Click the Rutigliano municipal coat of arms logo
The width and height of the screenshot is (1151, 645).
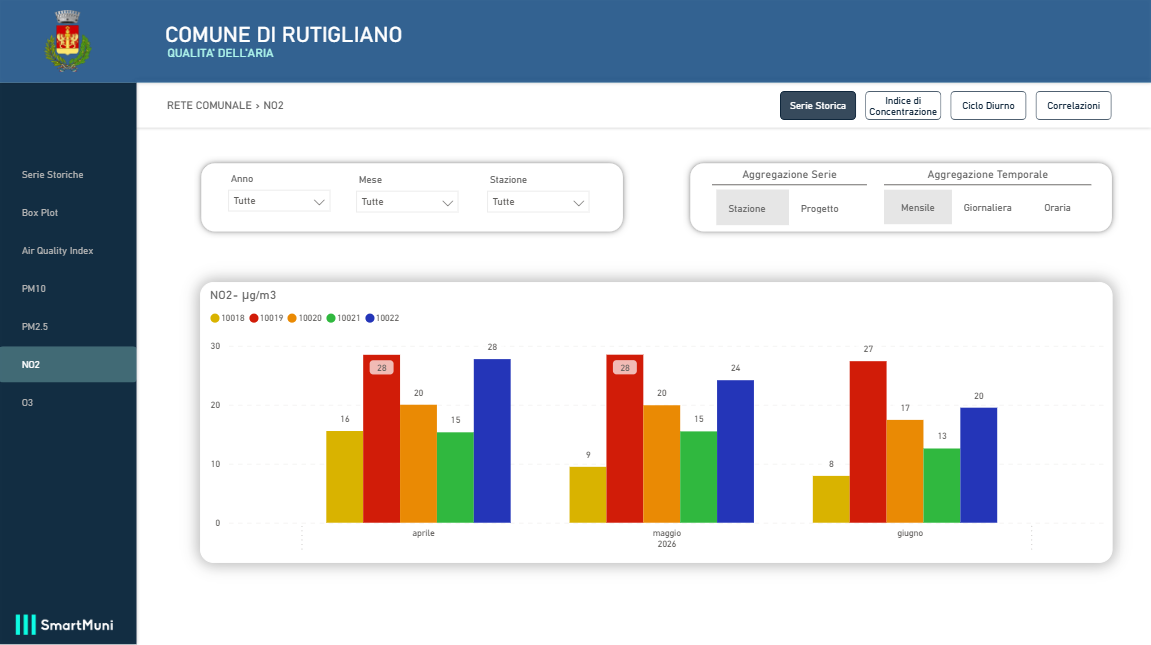click(68, 40)
